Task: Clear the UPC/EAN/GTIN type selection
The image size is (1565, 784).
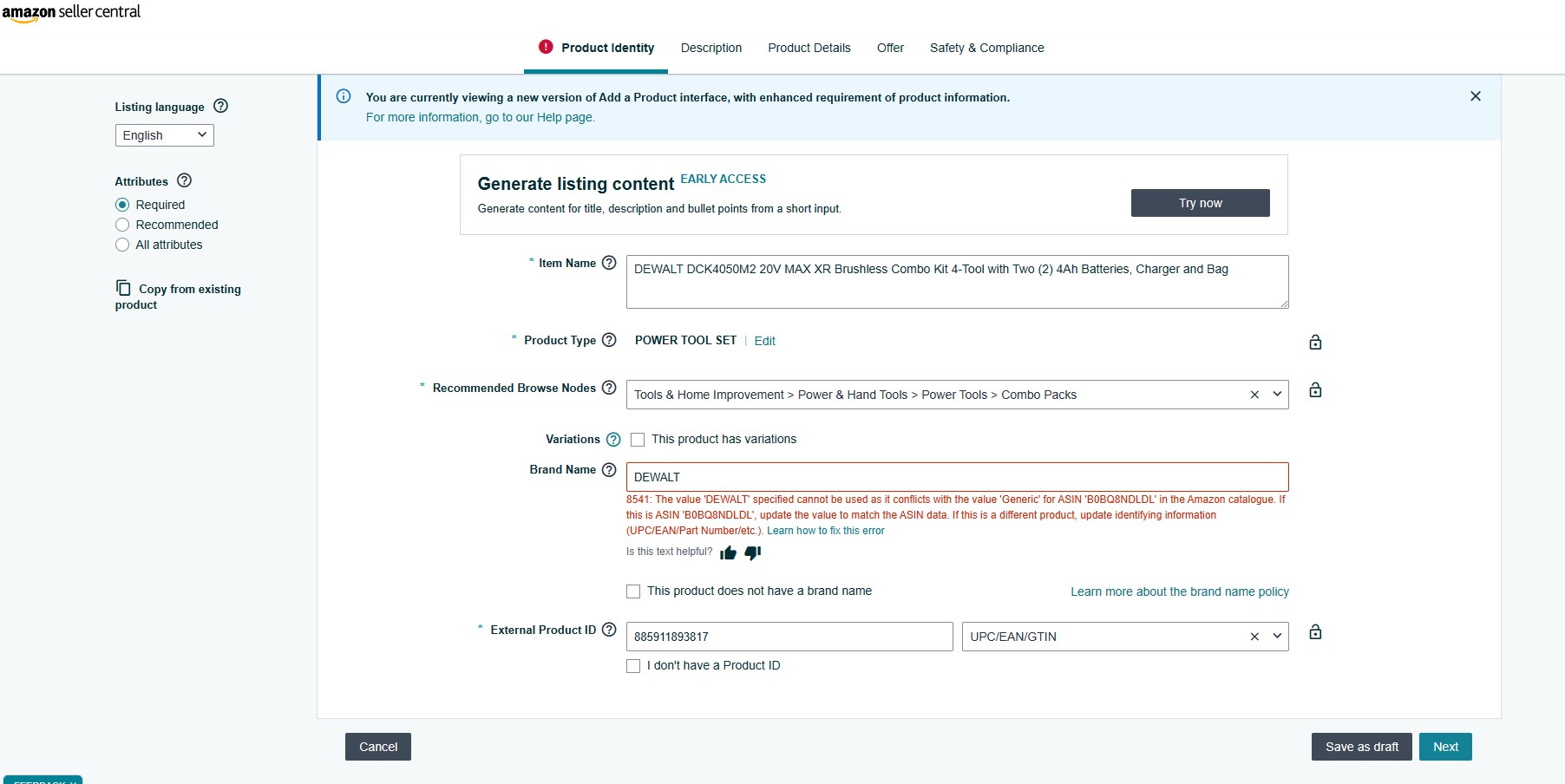Action: (1254, 637)
